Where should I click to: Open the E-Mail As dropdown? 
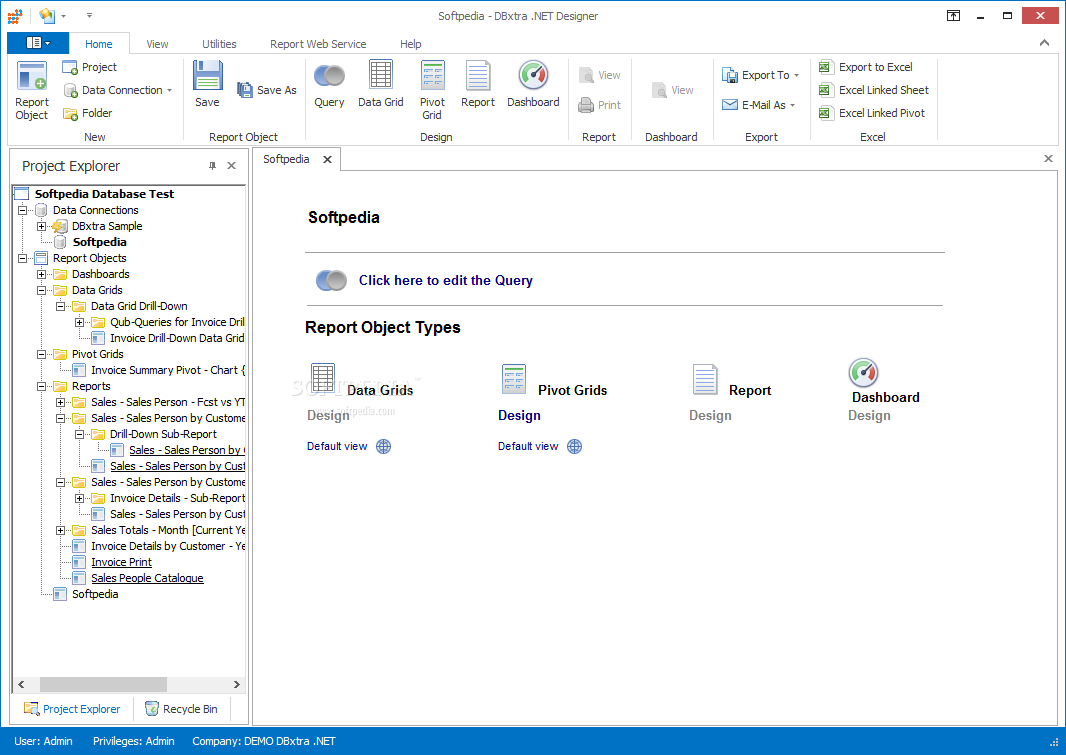(793, 105)
